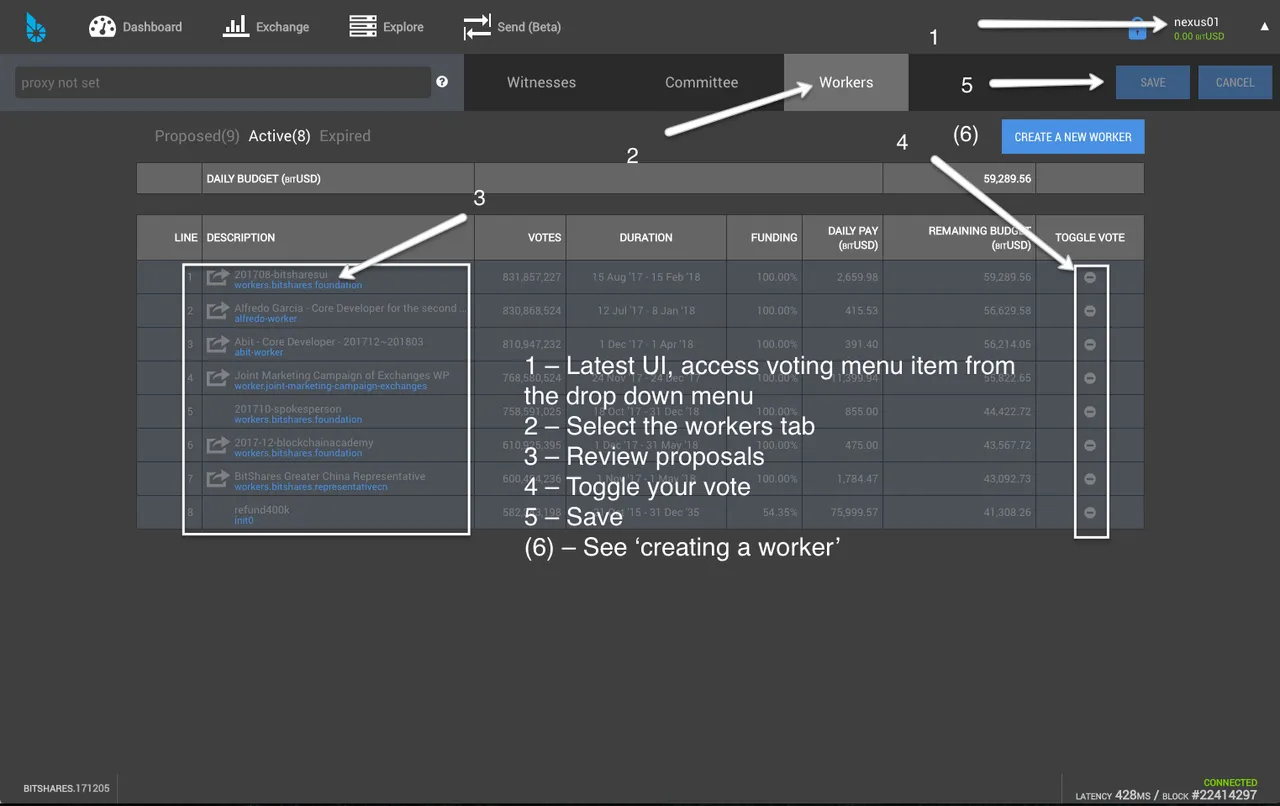Show the Expired workers list
This screenshot has width=1280, height=806.
(x=345, y=136)
